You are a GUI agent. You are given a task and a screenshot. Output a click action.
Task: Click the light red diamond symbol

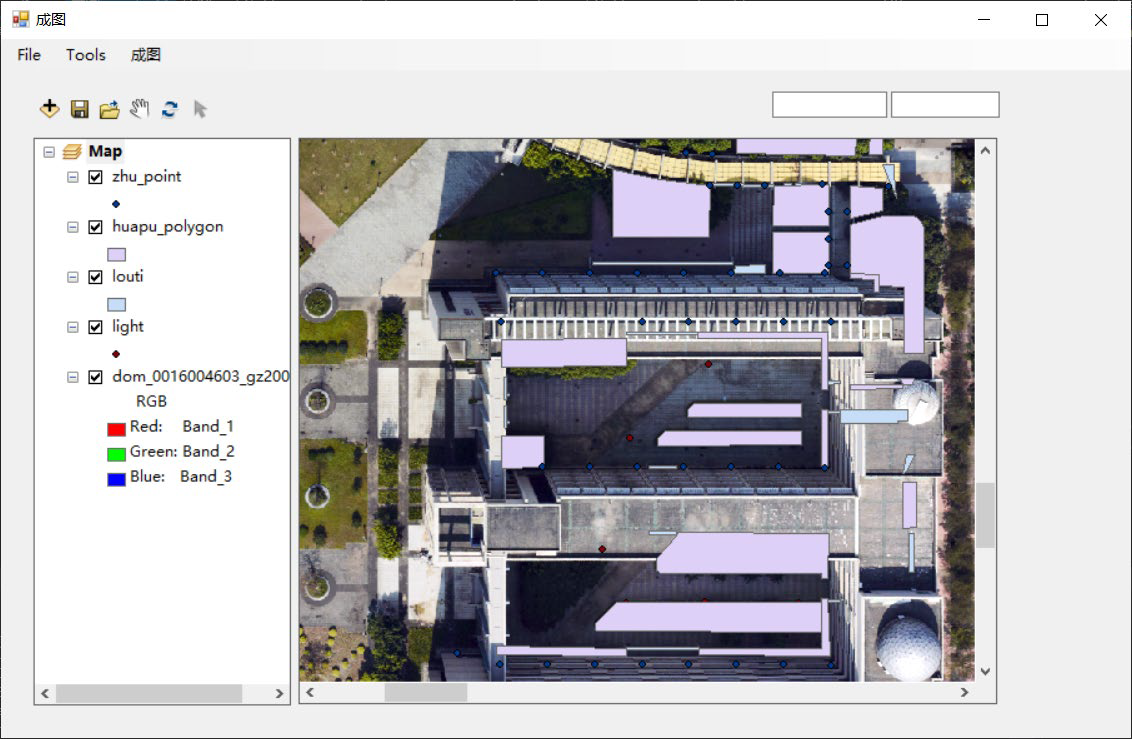point(116,354)
